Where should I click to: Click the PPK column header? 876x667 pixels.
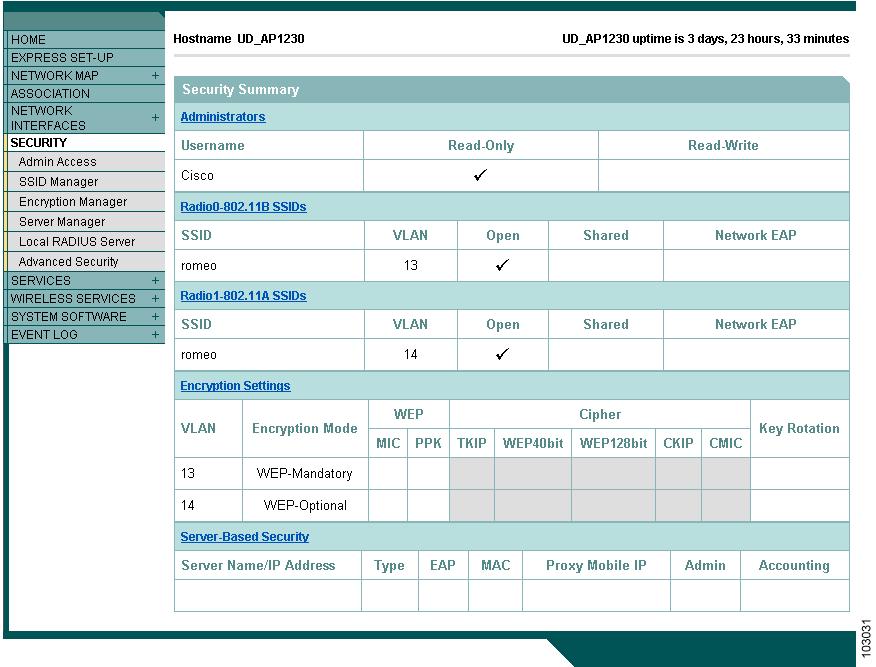click(429, 443)
